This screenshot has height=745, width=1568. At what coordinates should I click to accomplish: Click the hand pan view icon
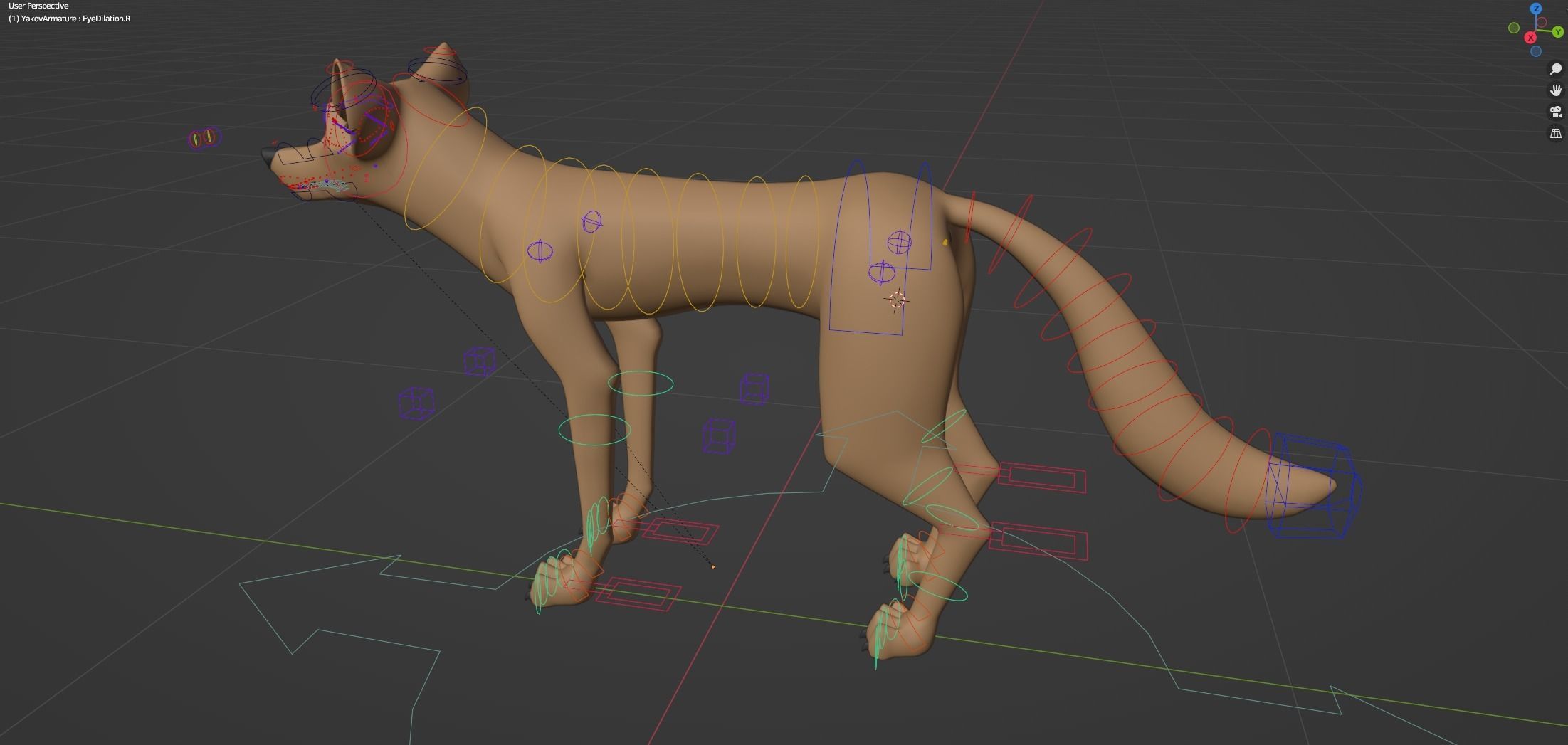pyautogui.click(x=1556, y=90)
